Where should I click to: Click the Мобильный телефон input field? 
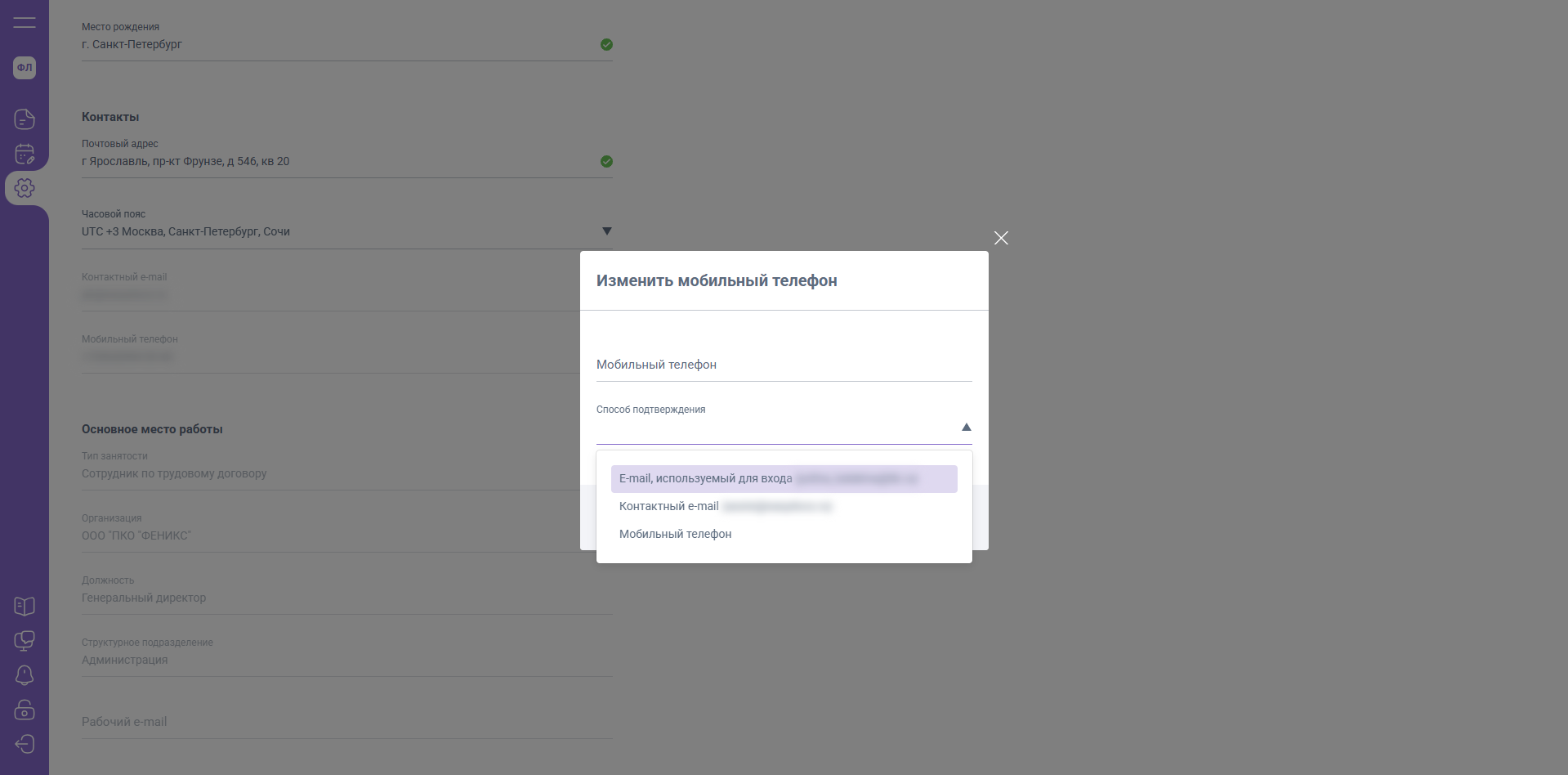pyautogui.click(x=784, y=365)
